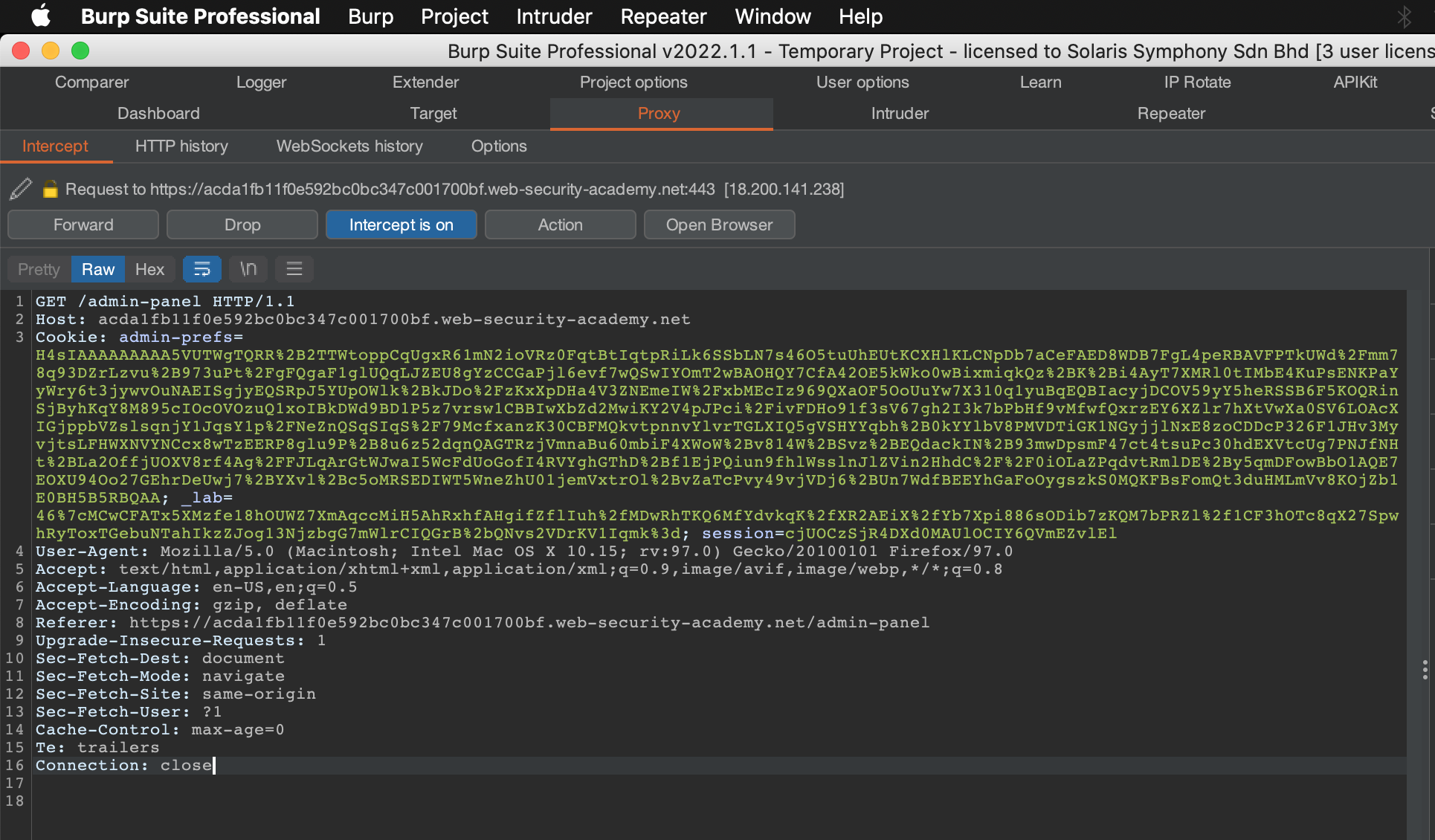Click the Upgrade-Insecure-Requests header line

[181, 640]
